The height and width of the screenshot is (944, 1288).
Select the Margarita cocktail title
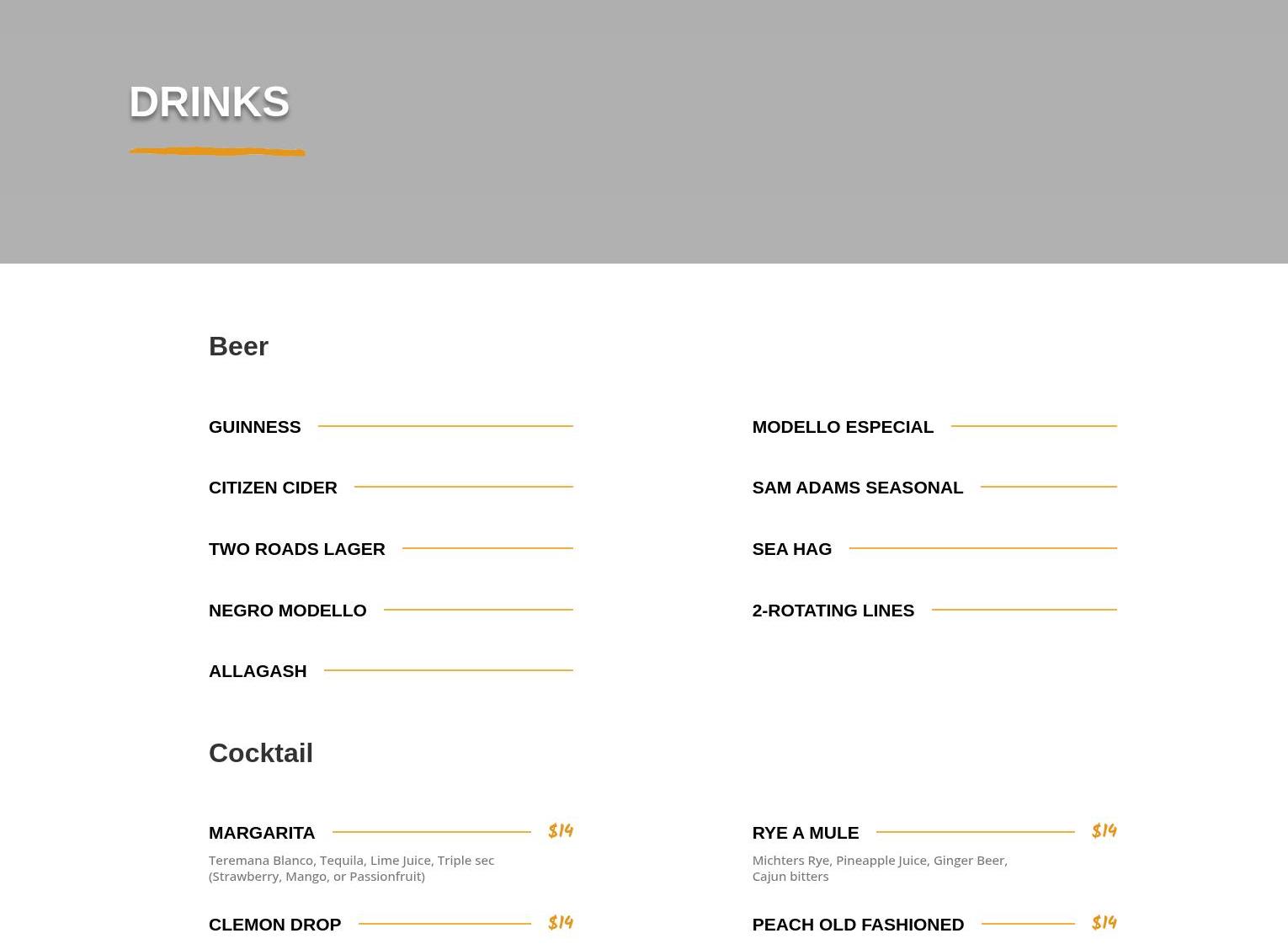pos(262,833)
